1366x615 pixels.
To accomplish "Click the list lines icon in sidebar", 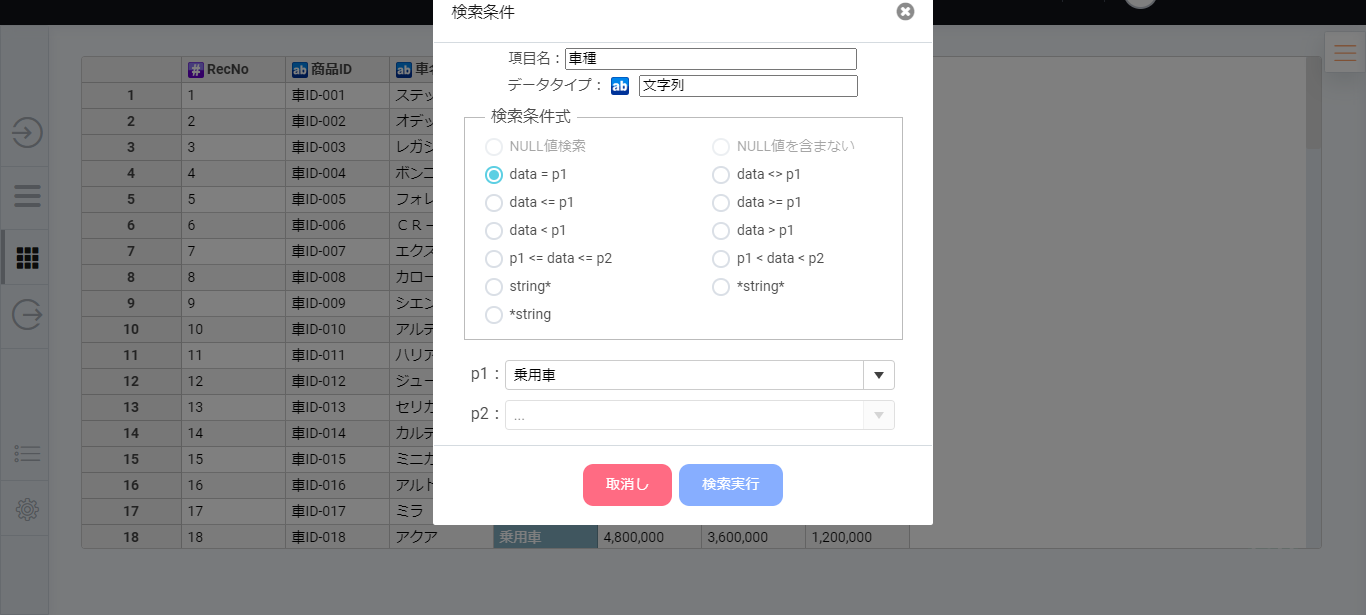I will (x=25, y=196).
